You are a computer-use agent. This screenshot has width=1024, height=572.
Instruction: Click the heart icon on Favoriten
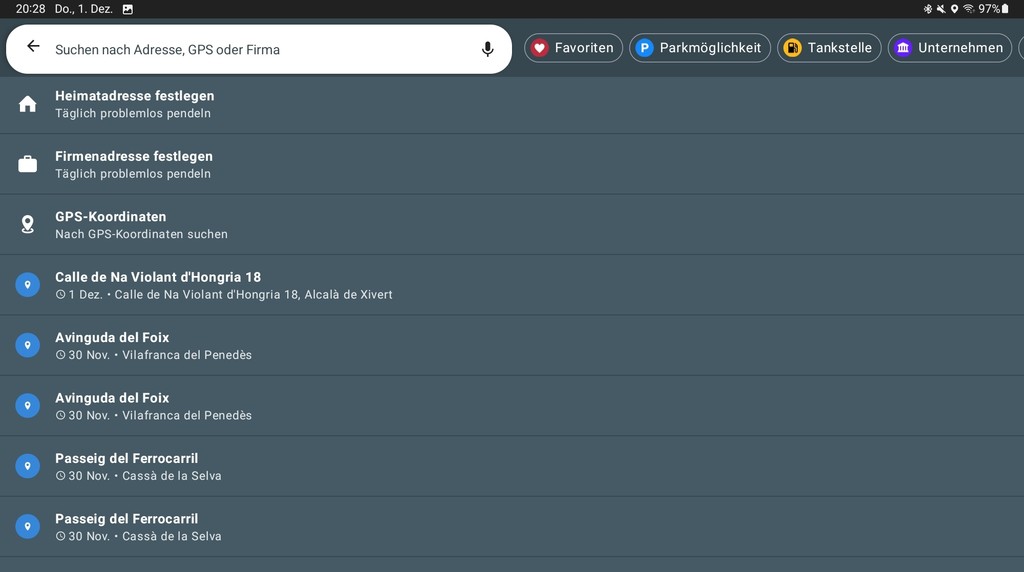[x=539, y=48]
